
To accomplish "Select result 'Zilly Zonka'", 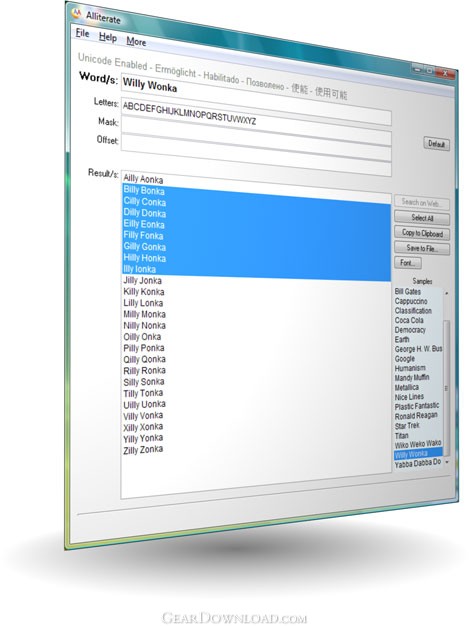I will point(143,450).
